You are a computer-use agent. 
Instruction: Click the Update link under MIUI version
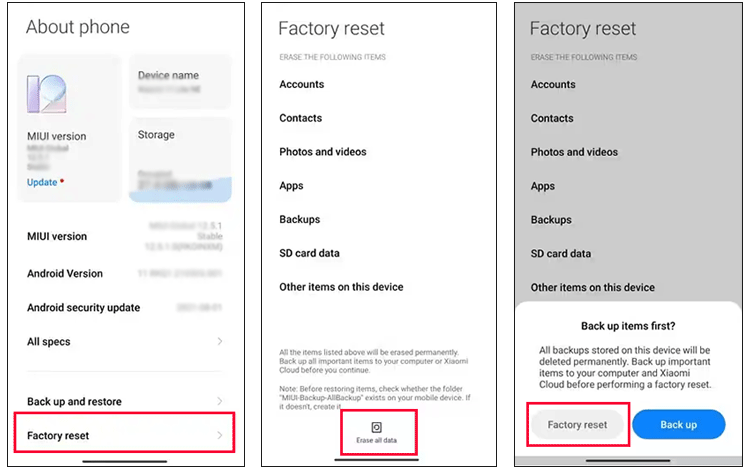point(42,182)
